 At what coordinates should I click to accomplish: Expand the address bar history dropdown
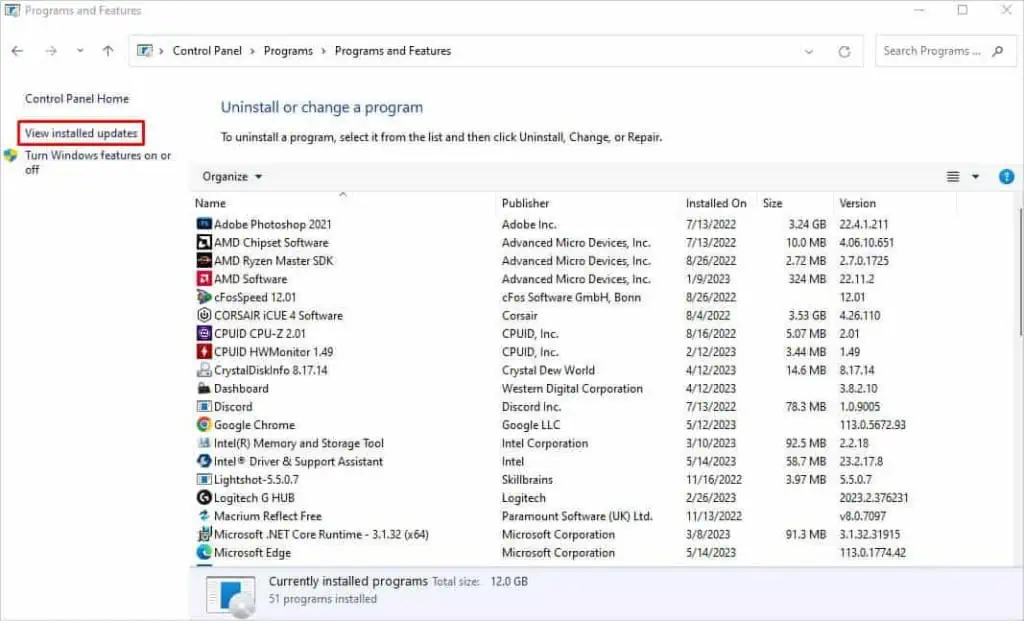(x=808, y=50)
